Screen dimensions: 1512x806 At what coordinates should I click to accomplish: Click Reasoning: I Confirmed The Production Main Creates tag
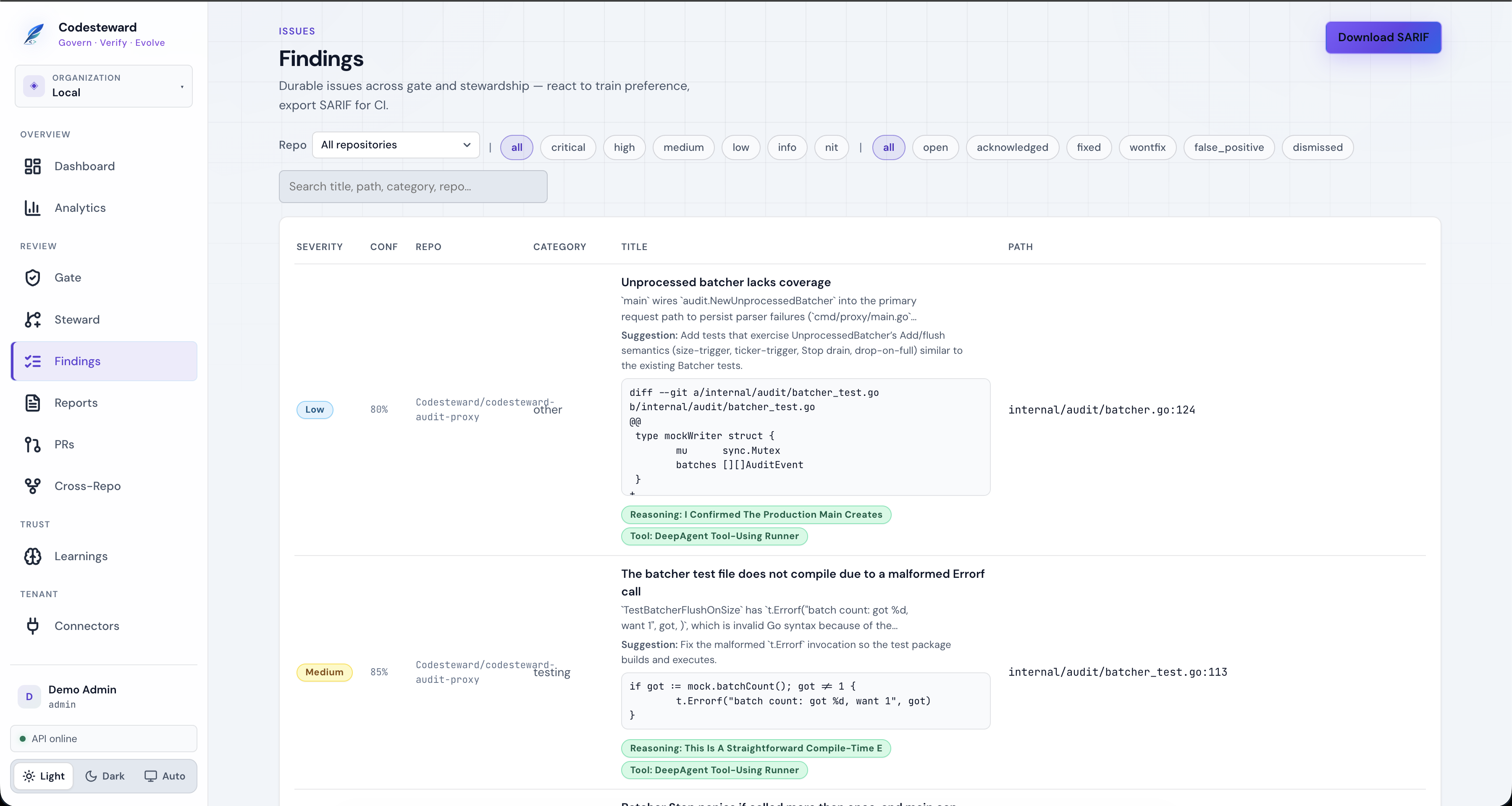756,515
